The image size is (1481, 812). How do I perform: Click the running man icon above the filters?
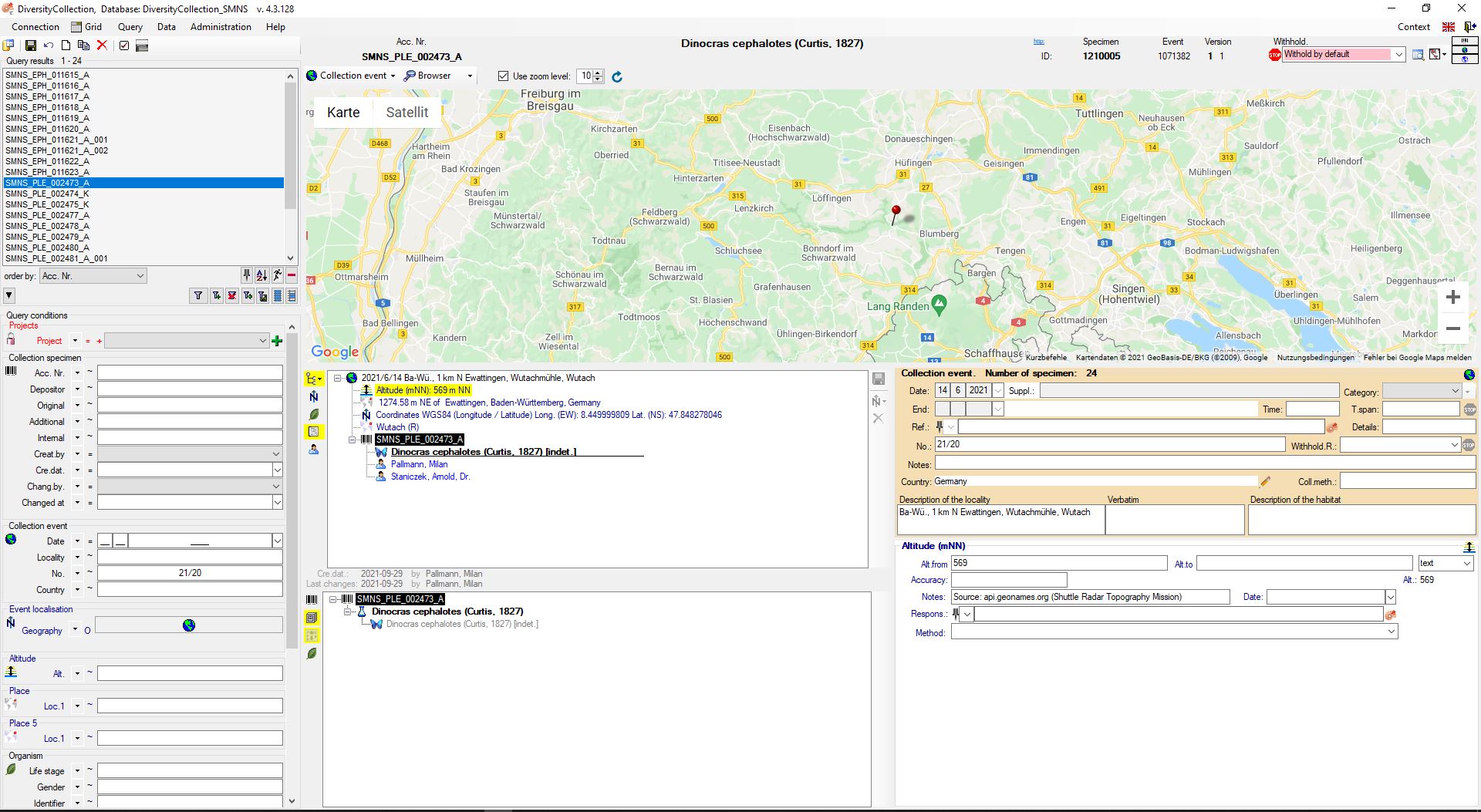(277, 275)
